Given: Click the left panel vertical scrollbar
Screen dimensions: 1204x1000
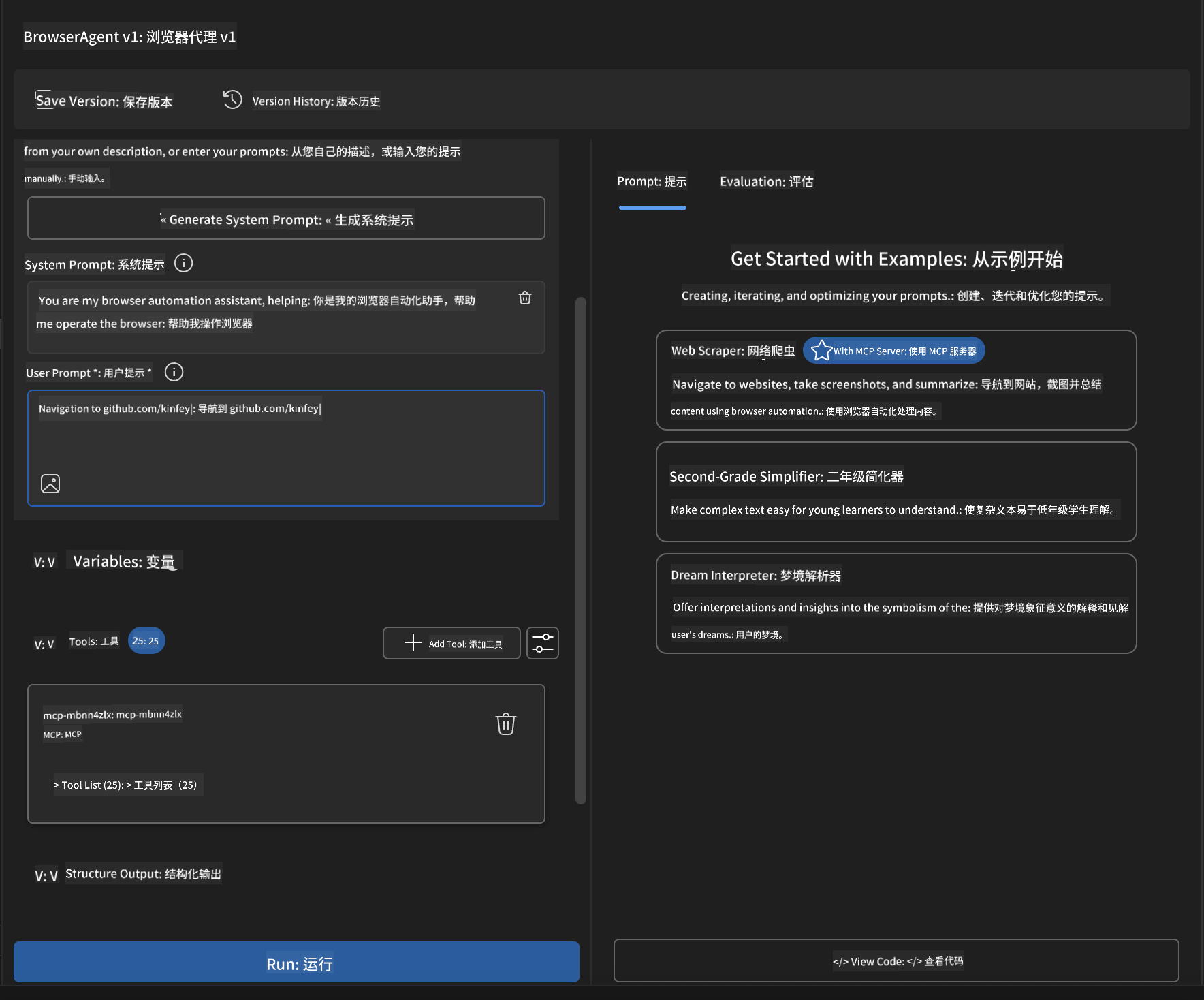Looking at the screenshot, I should tap(581, 550).
